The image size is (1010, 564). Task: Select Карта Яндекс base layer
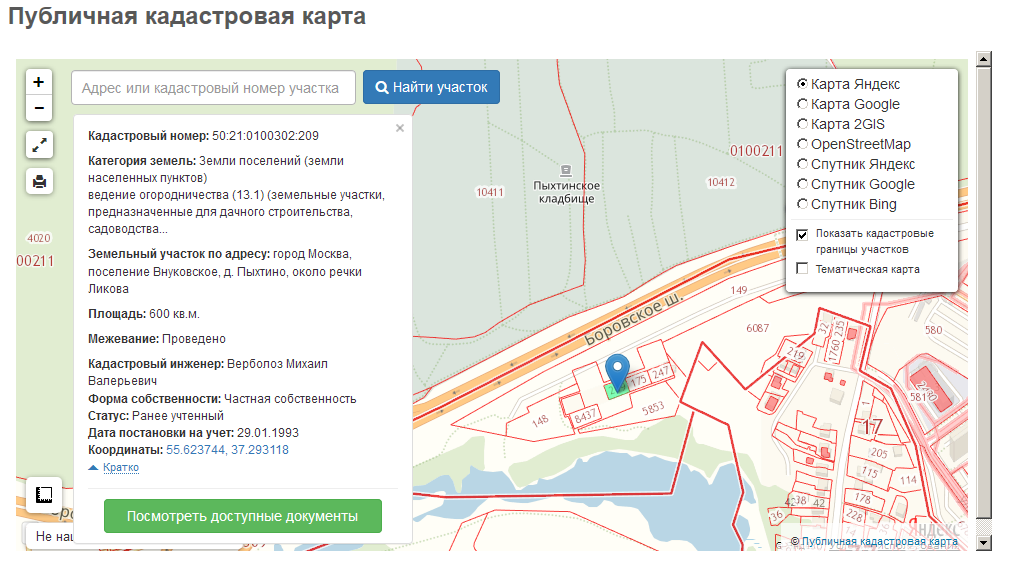802,84
